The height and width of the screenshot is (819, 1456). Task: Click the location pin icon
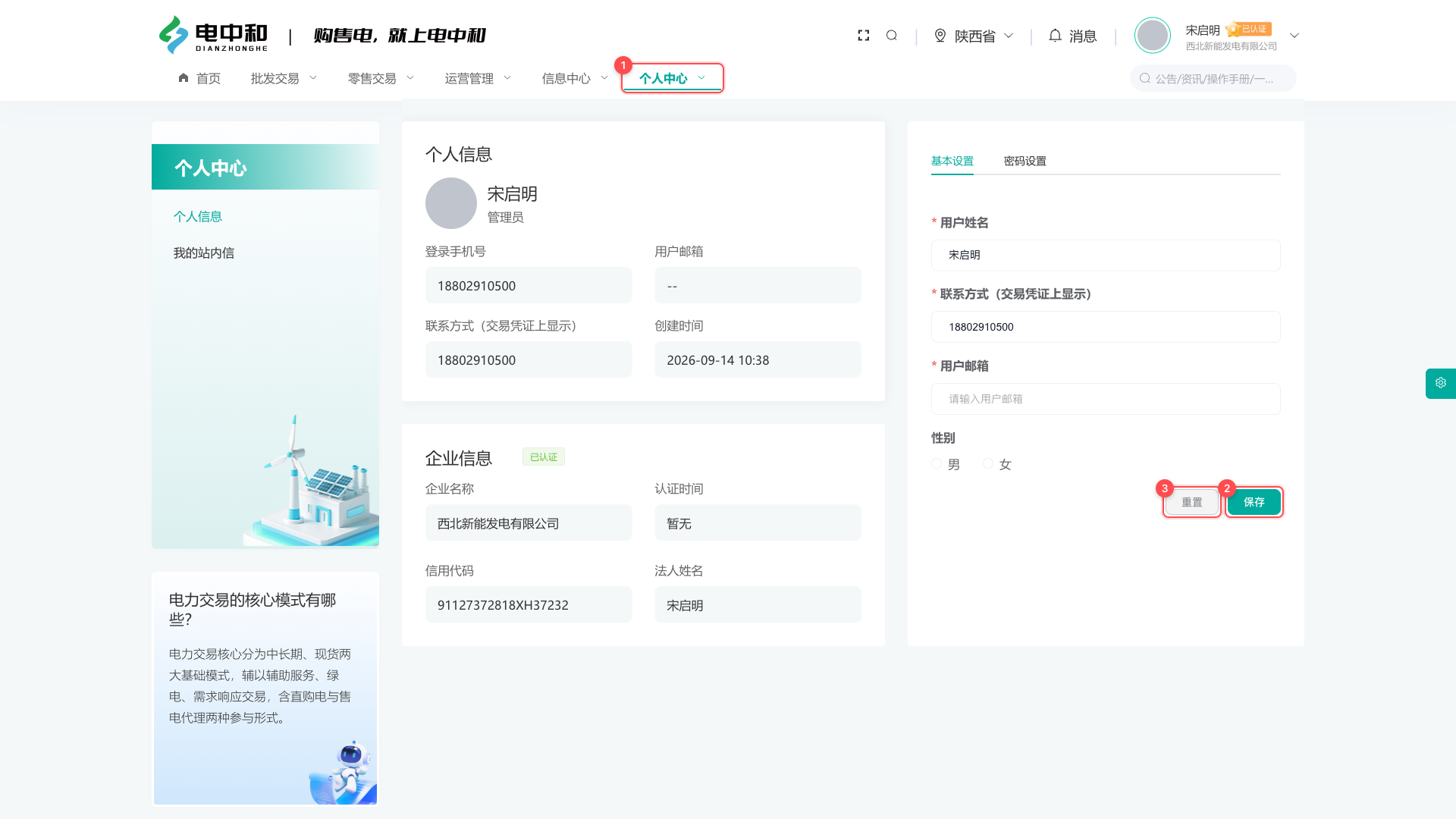point(940,36)
